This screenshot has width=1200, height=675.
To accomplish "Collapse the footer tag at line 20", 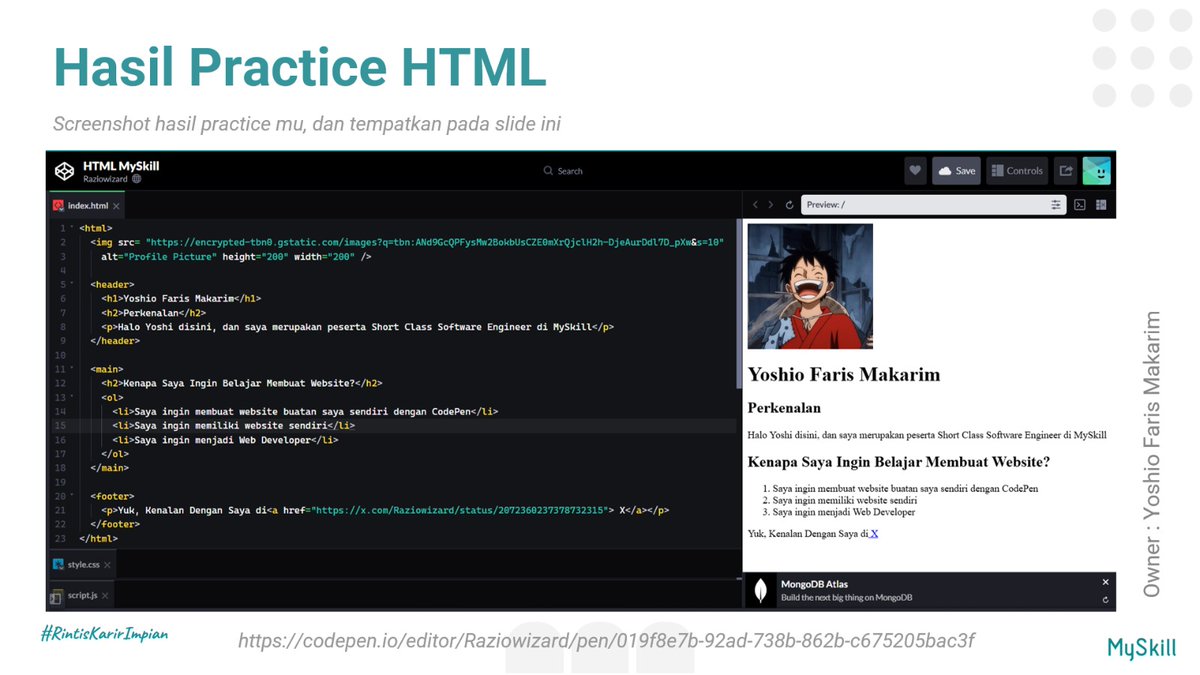I will [72, 496].
